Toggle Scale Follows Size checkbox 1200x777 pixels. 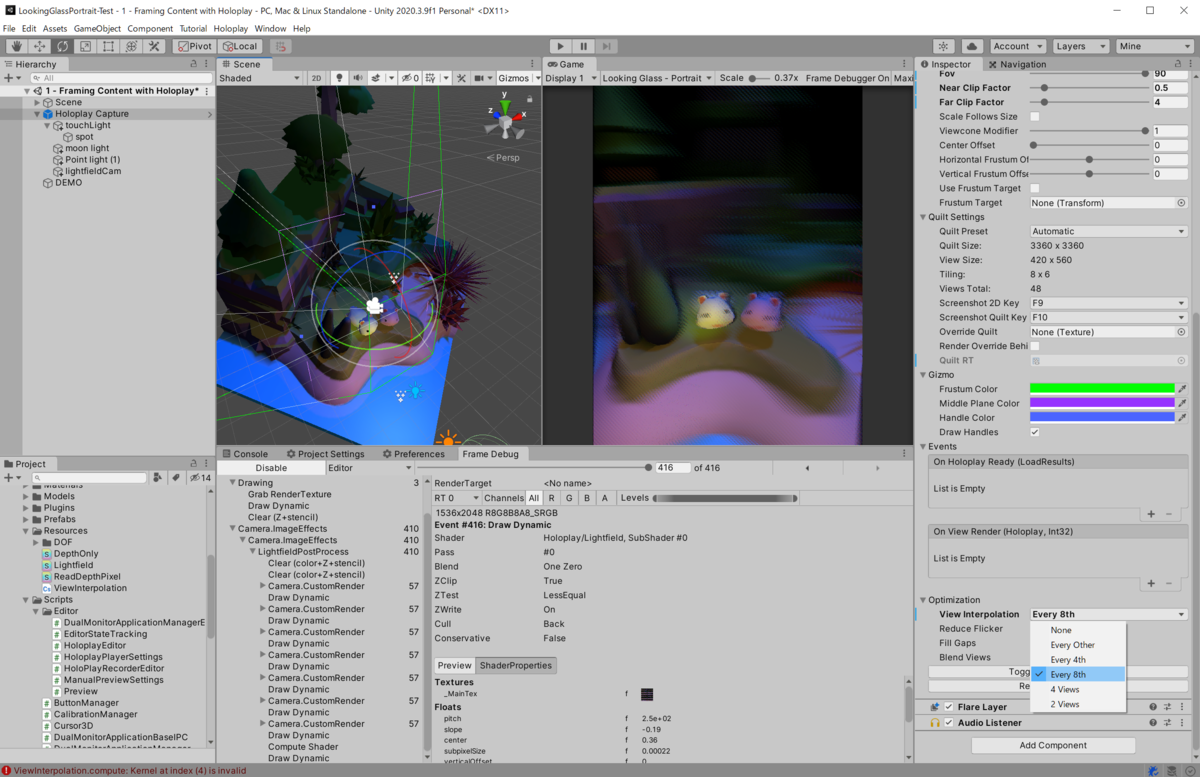click(x=1035, y=117)
